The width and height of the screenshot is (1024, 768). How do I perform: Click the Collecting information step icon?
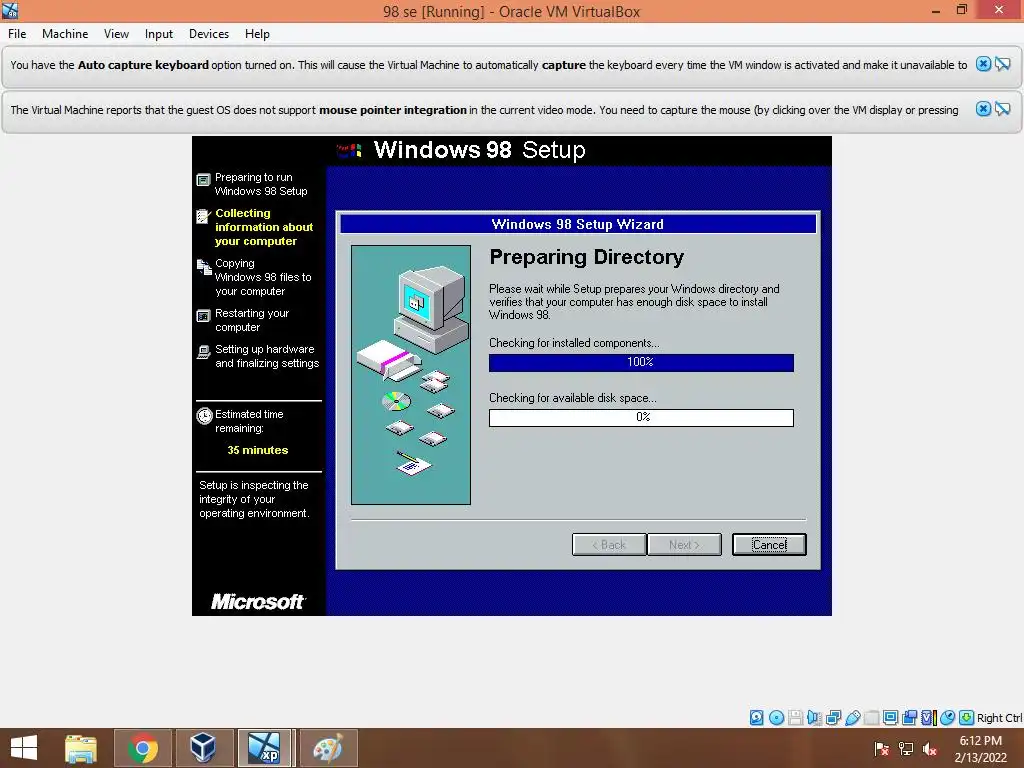coord(204,217)
